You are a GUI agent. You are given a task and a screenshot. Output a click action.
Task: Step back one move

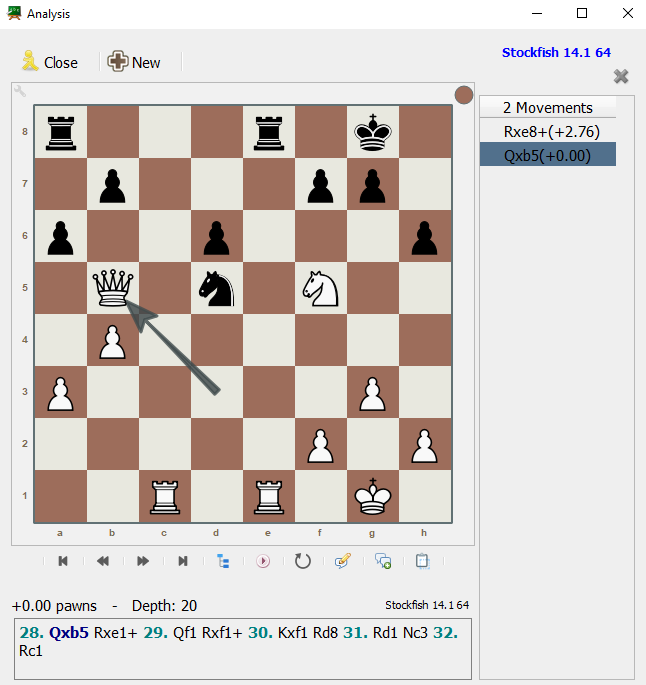[103, 561]
